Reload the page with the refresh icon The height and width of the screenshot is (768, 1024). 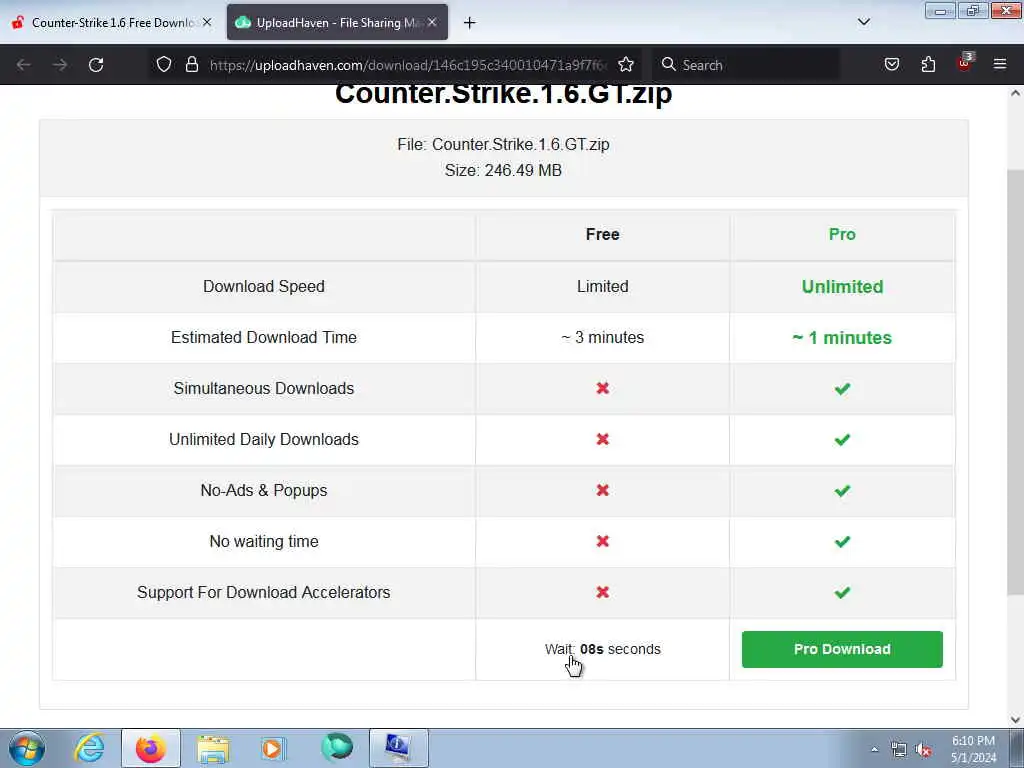click(x=96, y=65)
